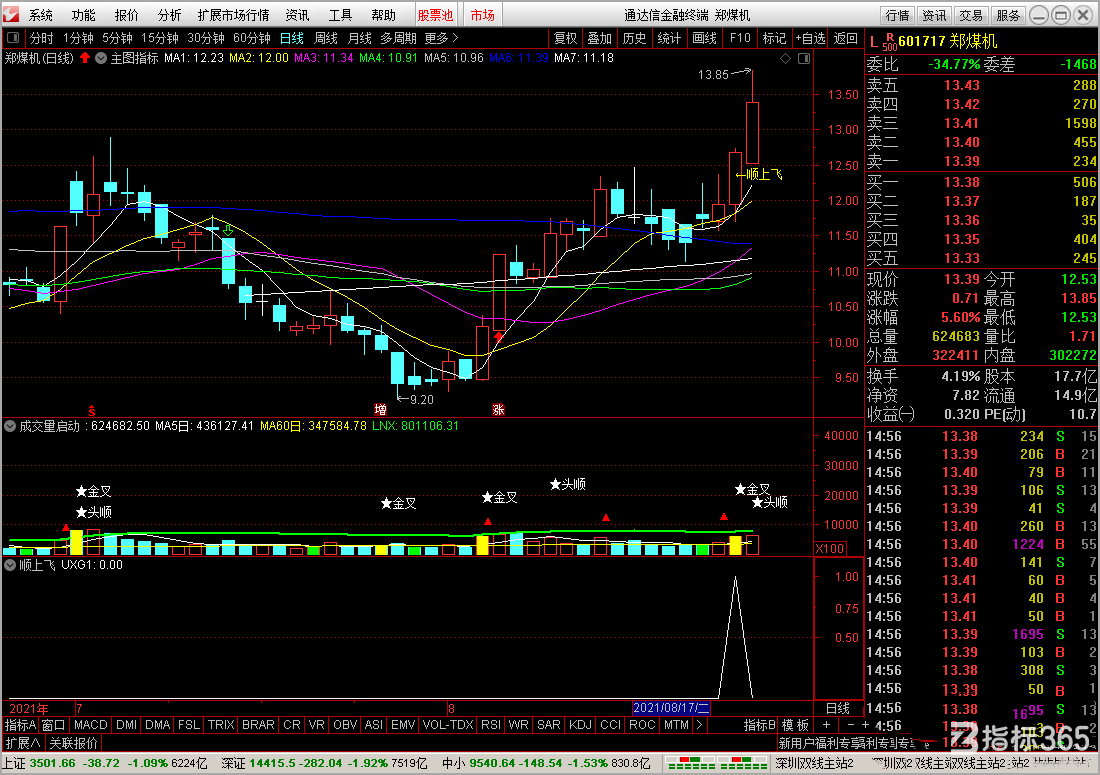This screenshot has width=1100, height=775.
Task: Click the − zoom button near 指标B
Action: coord(851,725)
